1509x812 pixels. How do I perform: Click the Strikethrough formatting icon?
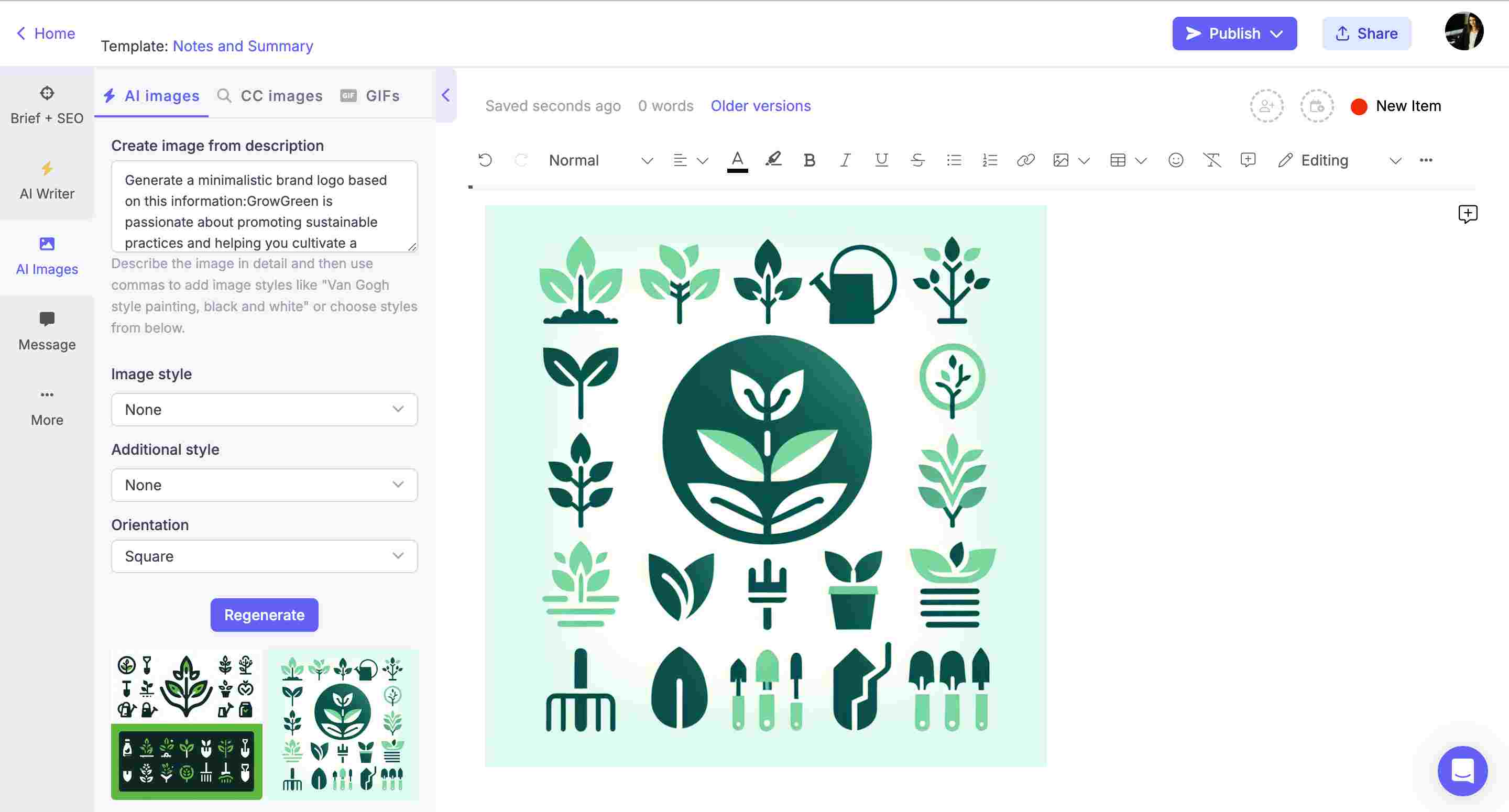pos(916,160)
